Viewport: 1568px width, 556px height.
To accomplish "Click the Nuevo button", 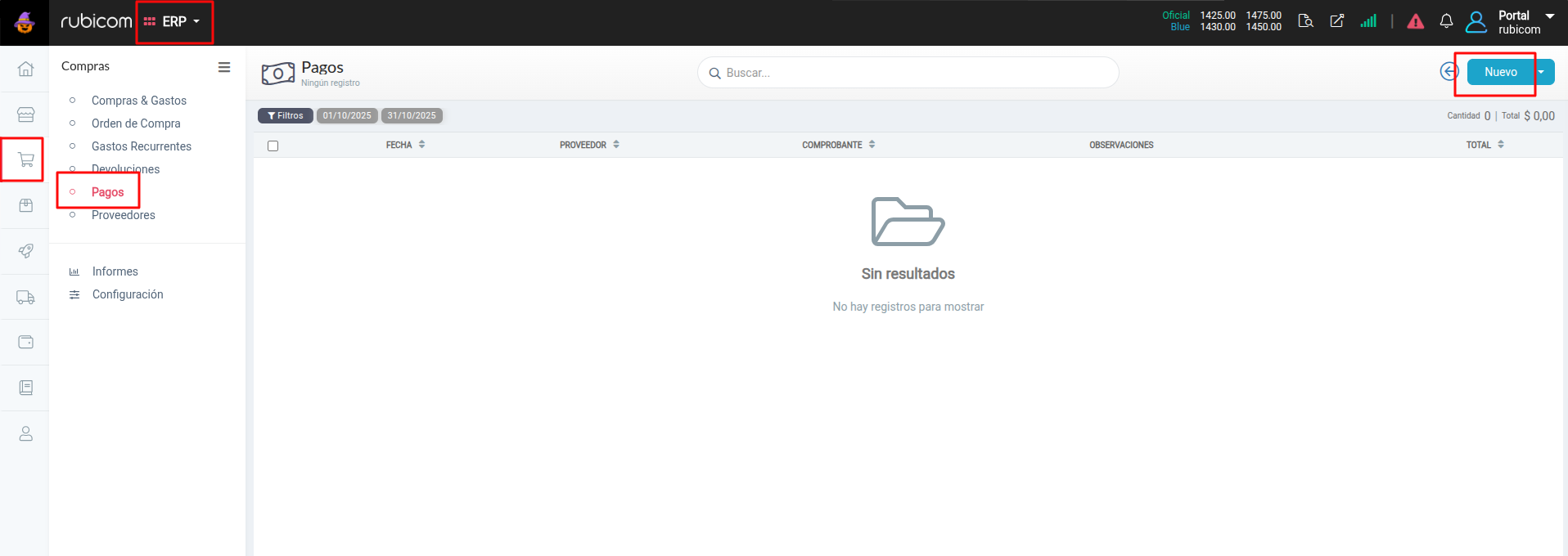I will (x=1500, y=72).
